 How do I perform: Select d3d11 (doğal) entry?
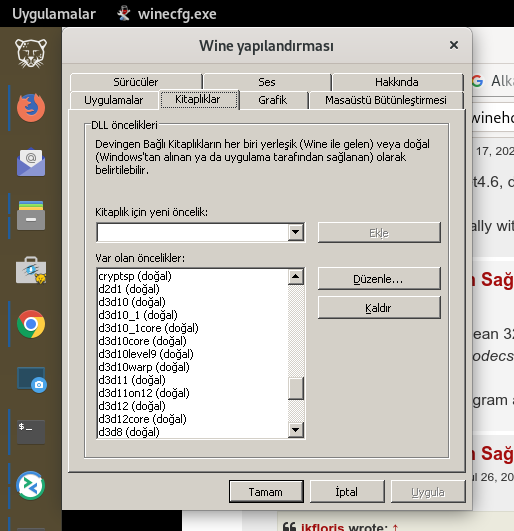click(x=192, y=380)
